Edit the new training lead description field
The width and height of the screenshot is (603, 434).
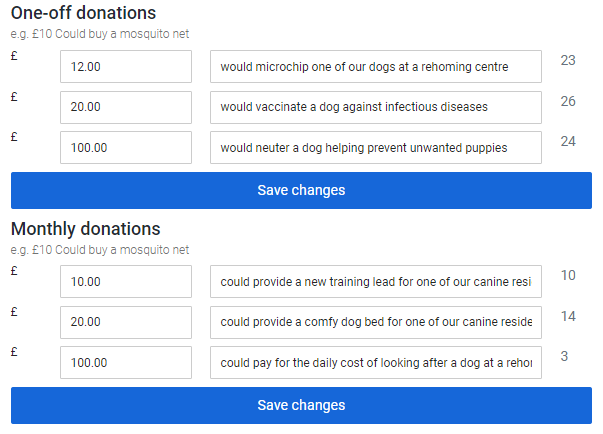pos(375,282)
